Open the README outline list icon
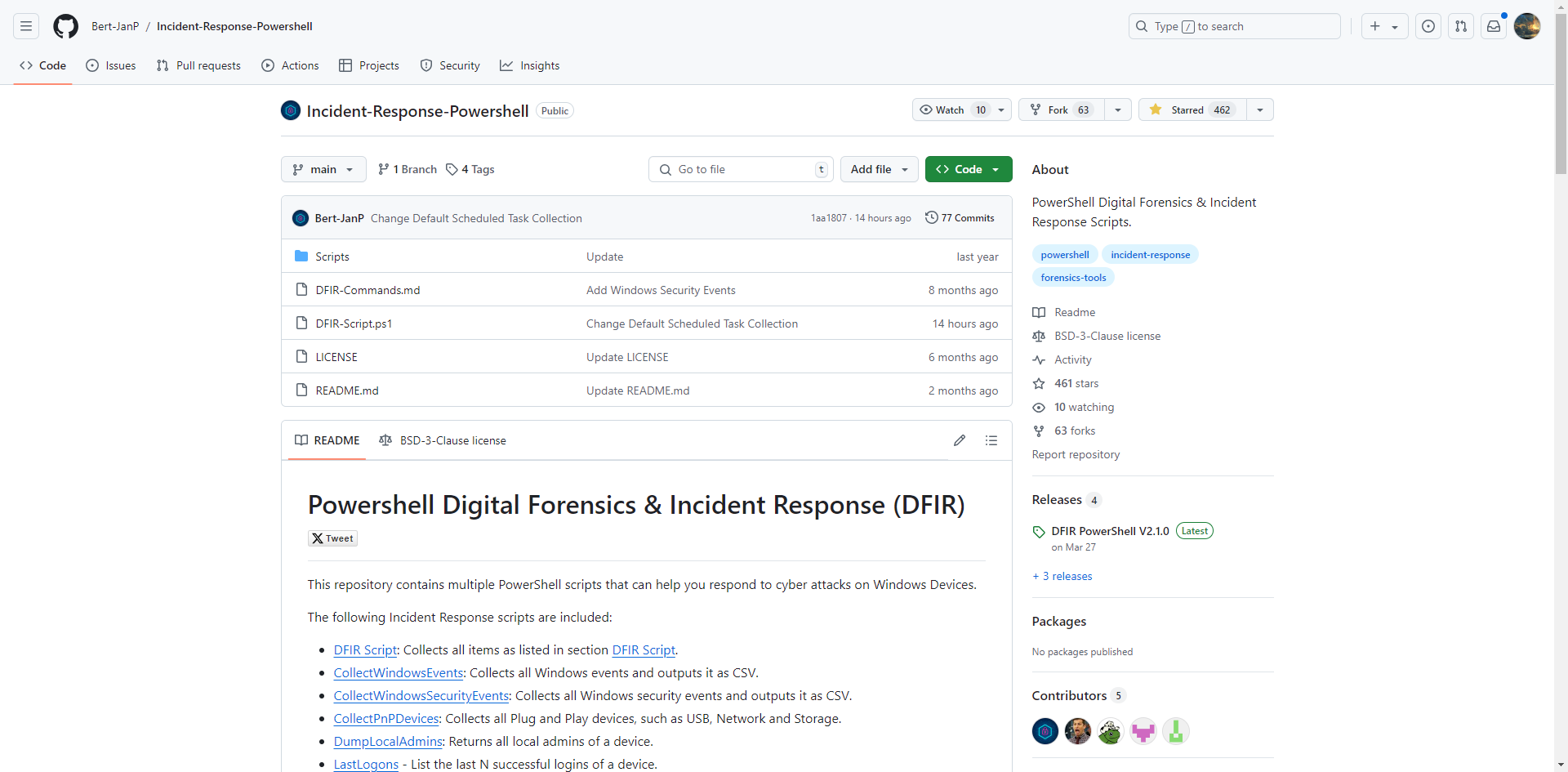The width and height of the screenshot is (1568, 772). [x=991, y=440]
